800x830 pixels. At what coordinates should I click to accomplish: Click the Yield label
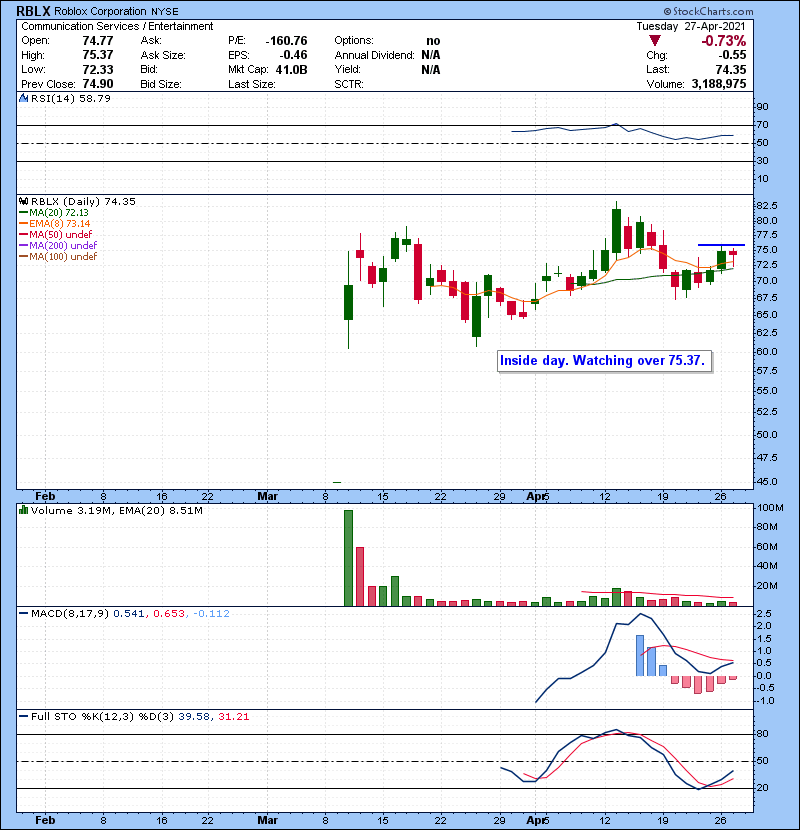pos(347,69)
